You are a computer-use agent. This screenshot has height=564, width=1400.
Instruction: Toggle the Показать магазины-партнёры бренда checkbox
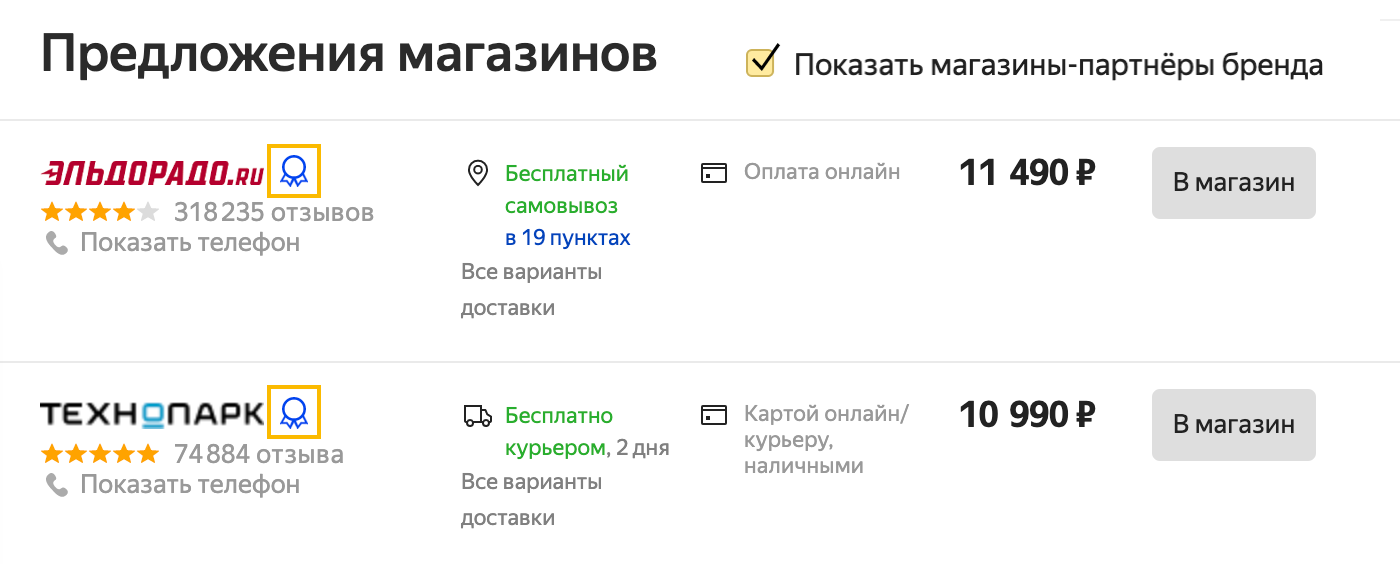[762, 63]
